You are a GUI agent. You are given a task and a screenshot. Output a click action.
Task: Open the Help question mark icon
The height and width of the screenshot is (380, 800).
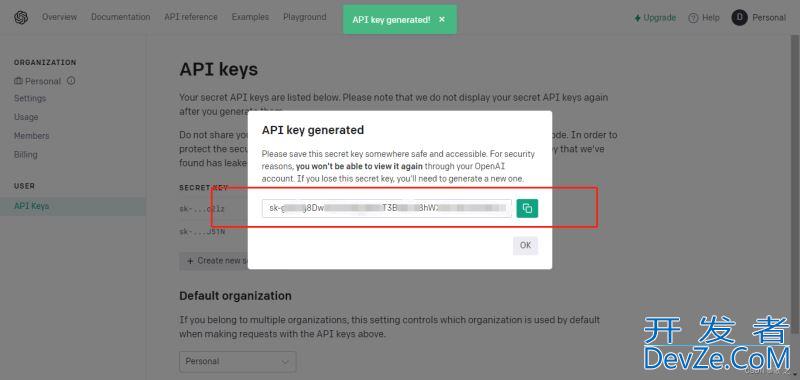[693, 18]
